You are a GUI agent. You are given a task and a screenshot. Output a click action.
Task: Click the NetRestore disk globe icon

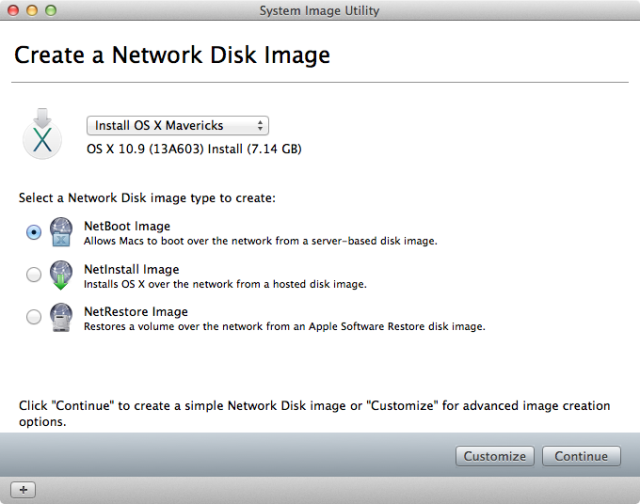click(61, 317)
